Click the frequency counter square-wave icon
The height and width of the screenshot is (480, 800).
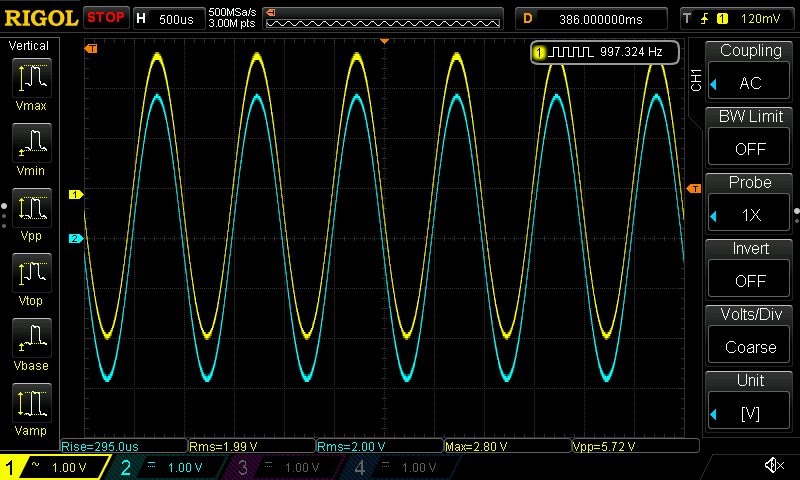click(x=571, y=52)
